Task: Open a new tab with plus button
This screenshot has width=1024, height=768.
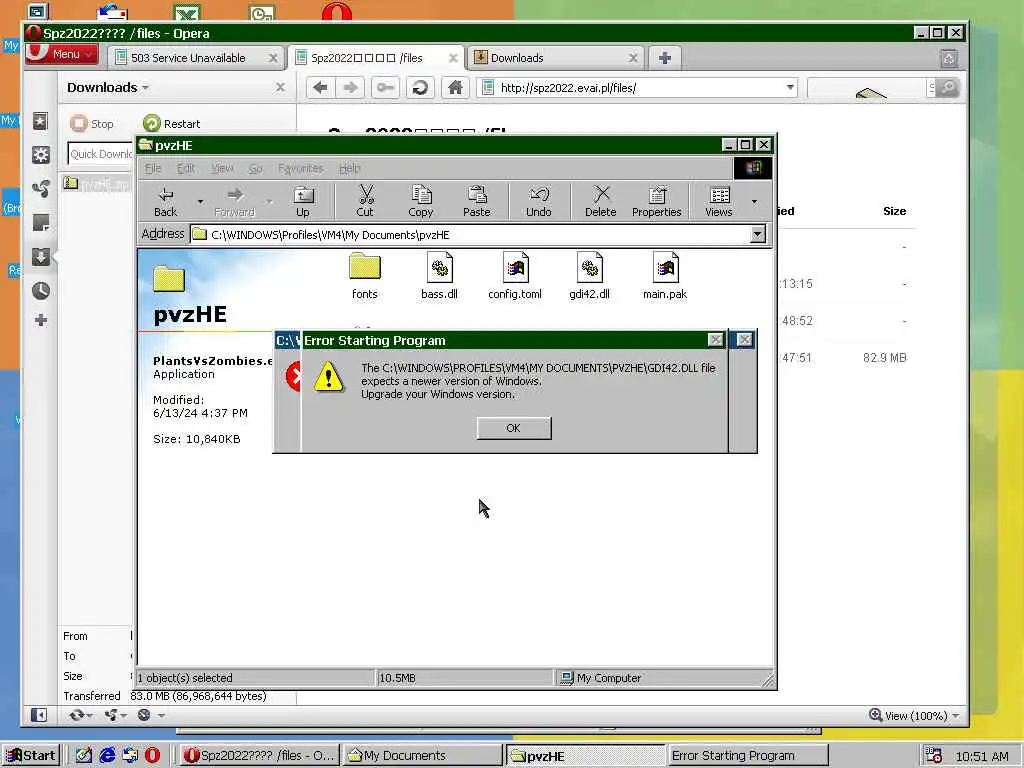Action: pos(665,58)
